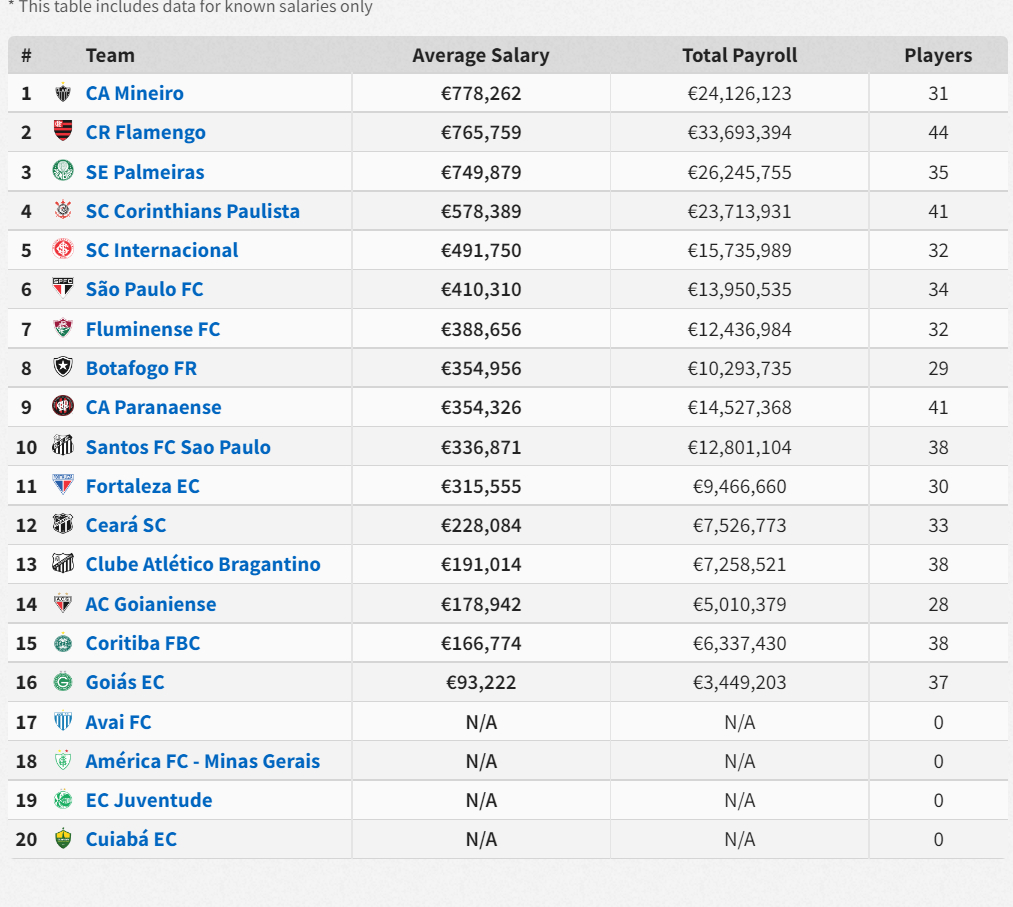The width and height of the screenshot is (1013, 907).
Task: Select the €5,010,379 total payroll cell
Action: (x=740, y=605)
